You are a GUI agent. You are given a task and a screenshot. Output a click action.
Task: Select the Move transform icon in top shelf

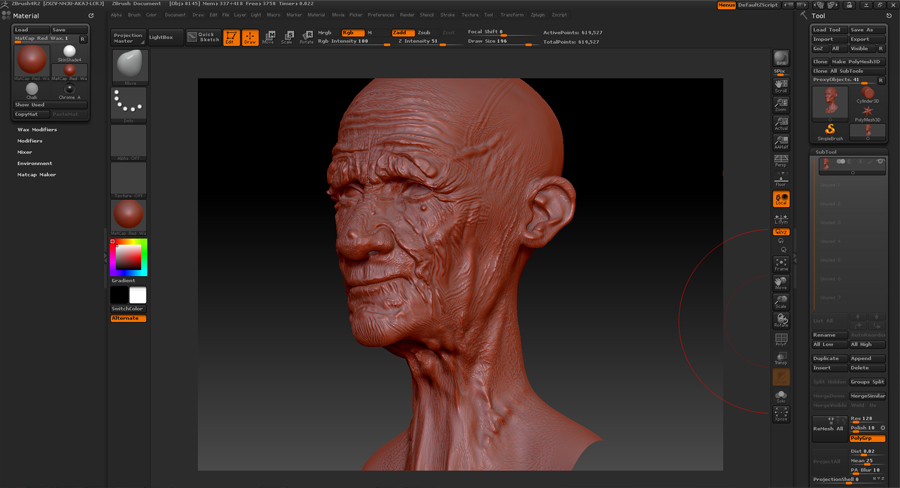269,38
